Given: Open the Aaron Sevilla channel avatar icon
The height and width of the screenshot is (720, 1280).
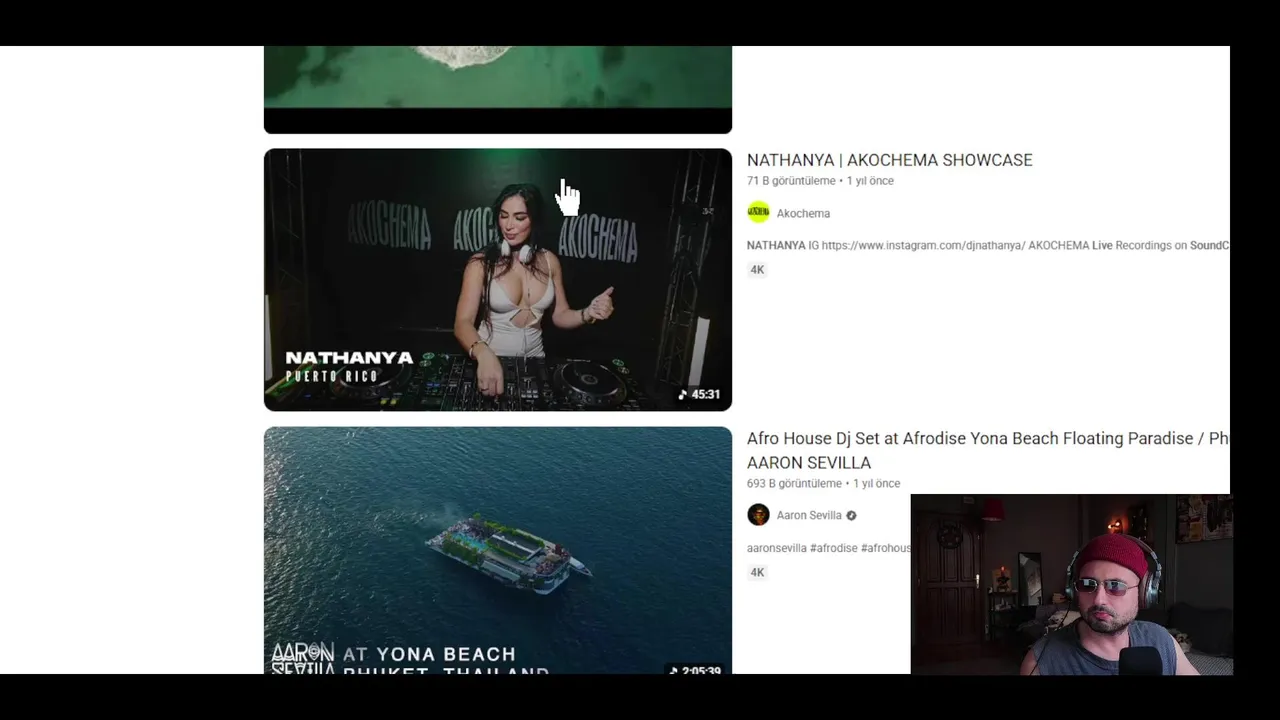Looking at the screenshot, I should tap(759, 515).
